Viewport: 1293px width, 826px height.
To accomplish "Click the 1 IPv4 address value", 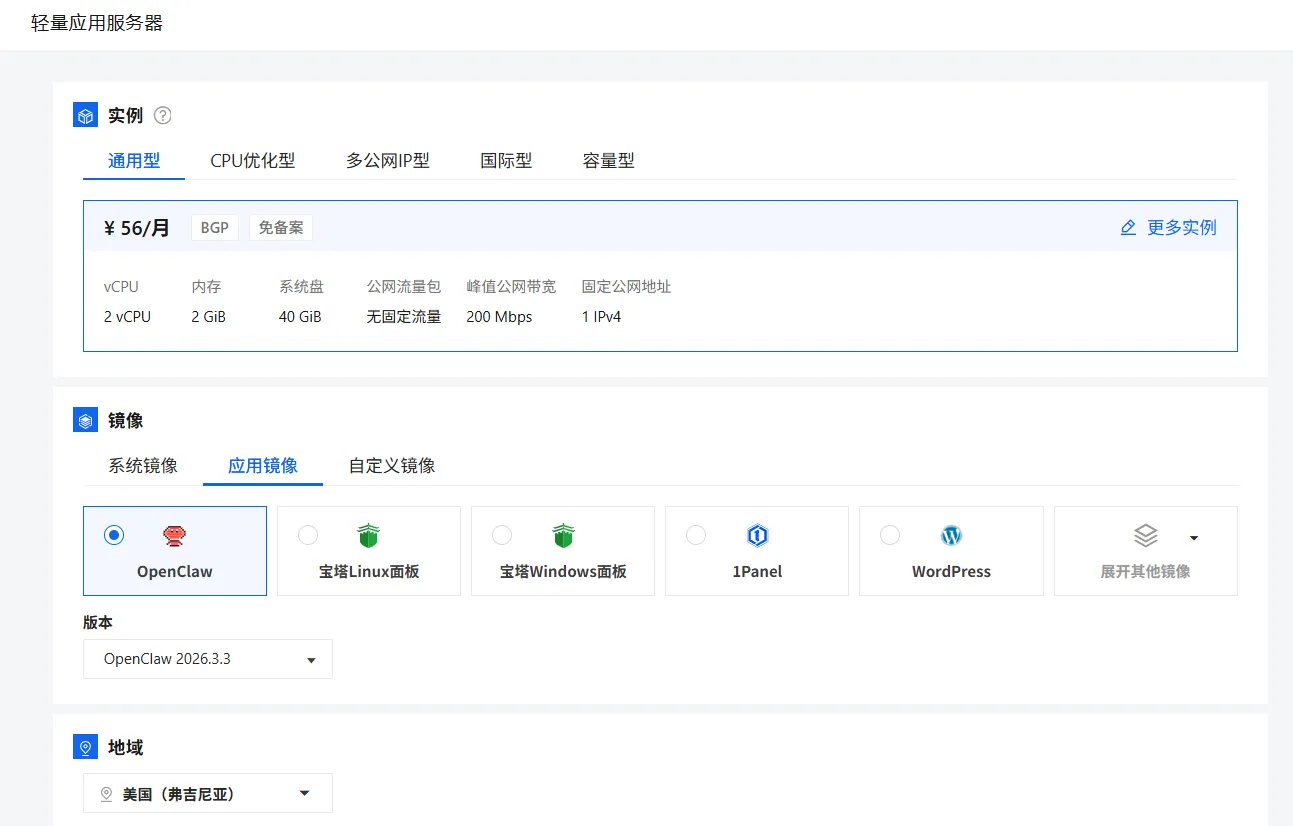I will click(602, 317).
